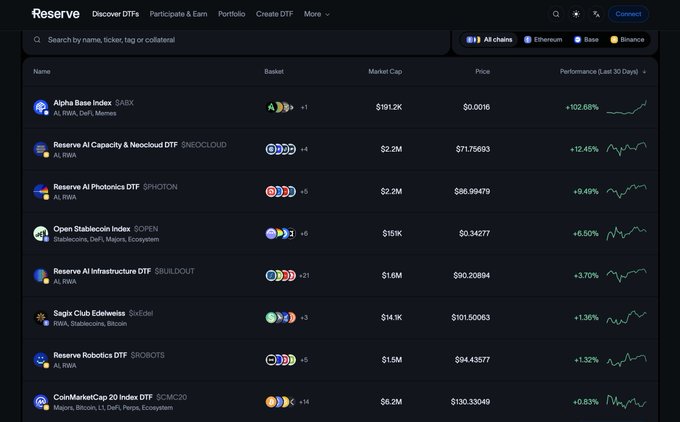Click the OPEN basket token icons

click(x=281, y=233)
